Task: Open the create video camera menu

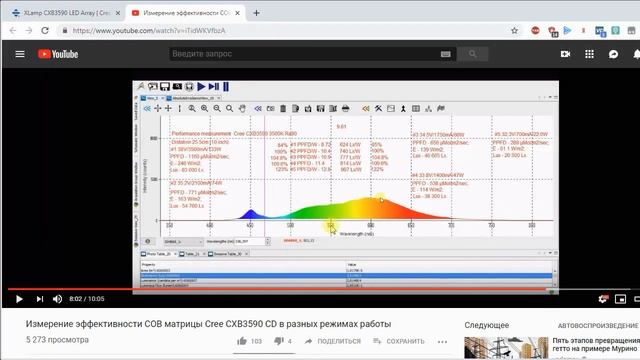Action: coord(565,54)
